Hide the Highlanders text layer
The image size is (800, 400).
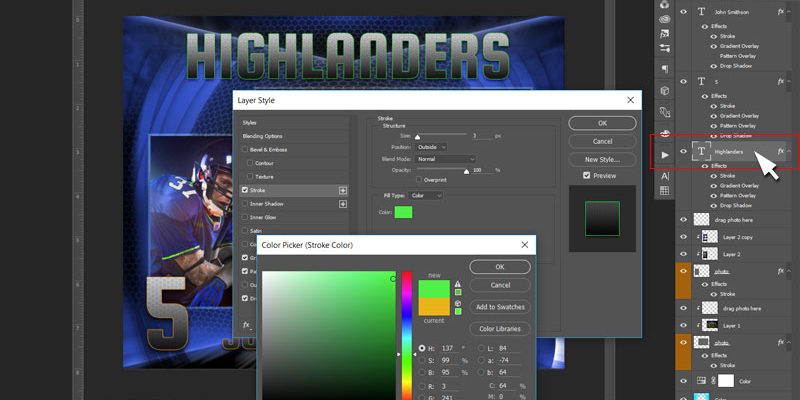coord(685,152)
